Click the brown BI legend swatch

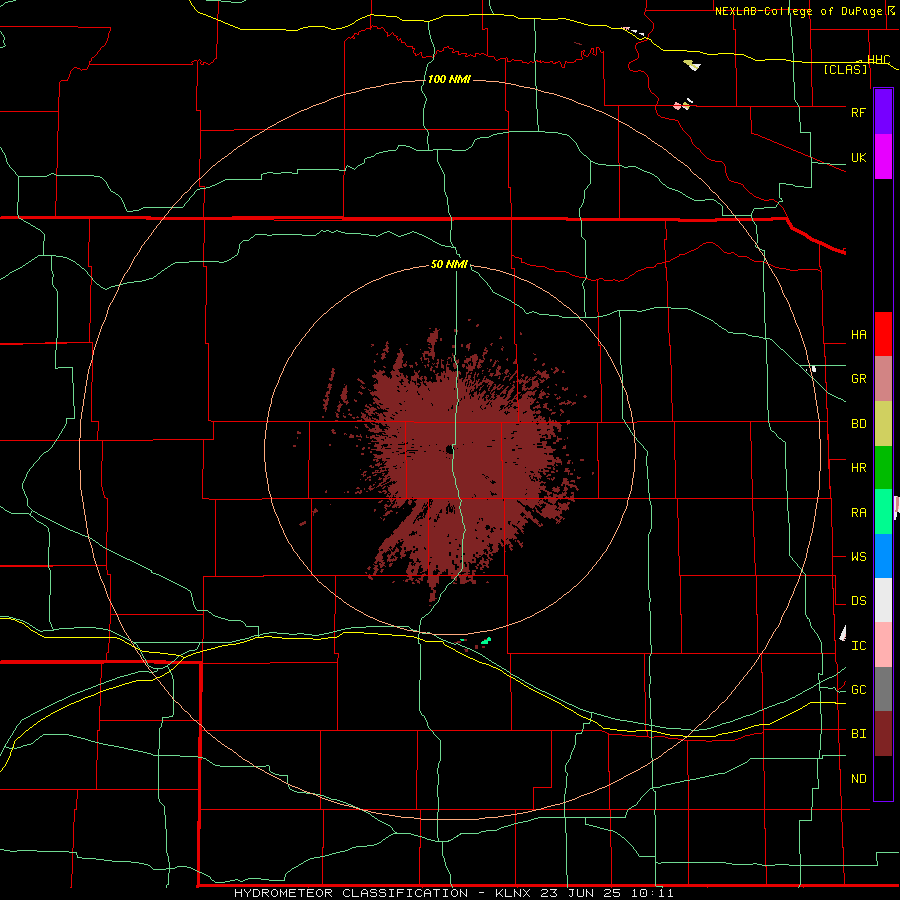pos(883,734)
